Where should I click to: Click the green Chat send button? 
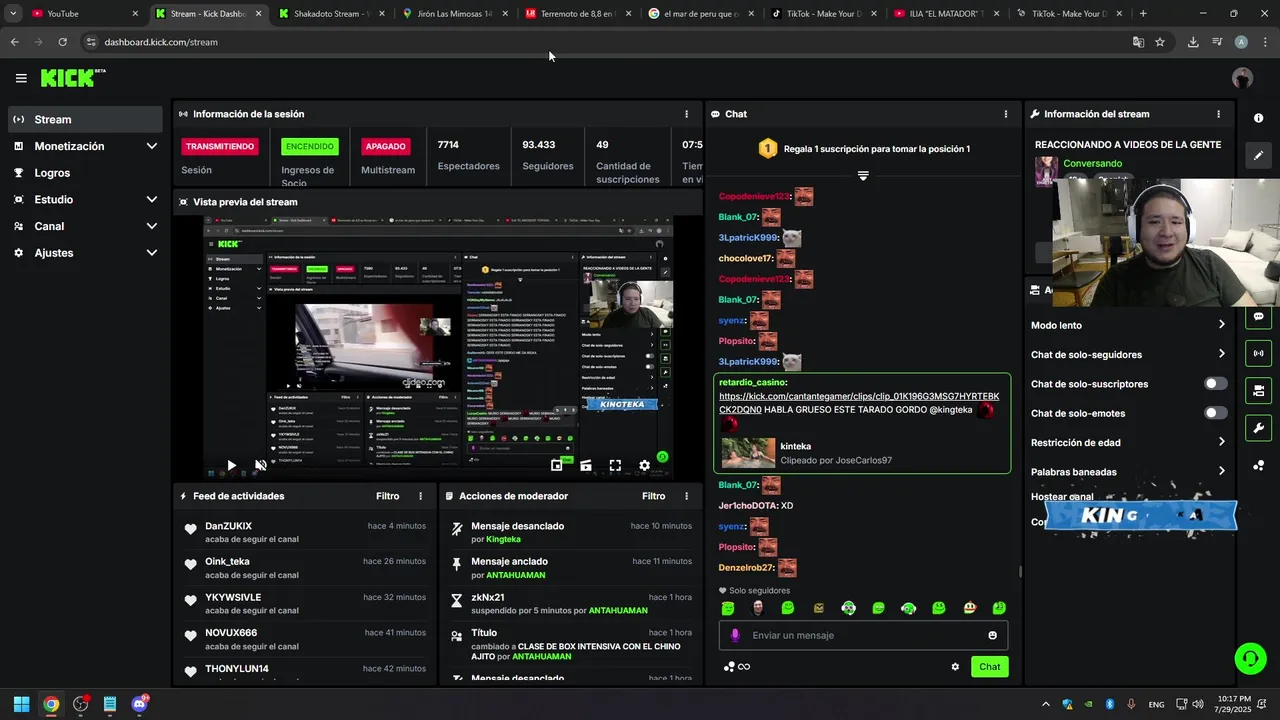tap(989, 667)
